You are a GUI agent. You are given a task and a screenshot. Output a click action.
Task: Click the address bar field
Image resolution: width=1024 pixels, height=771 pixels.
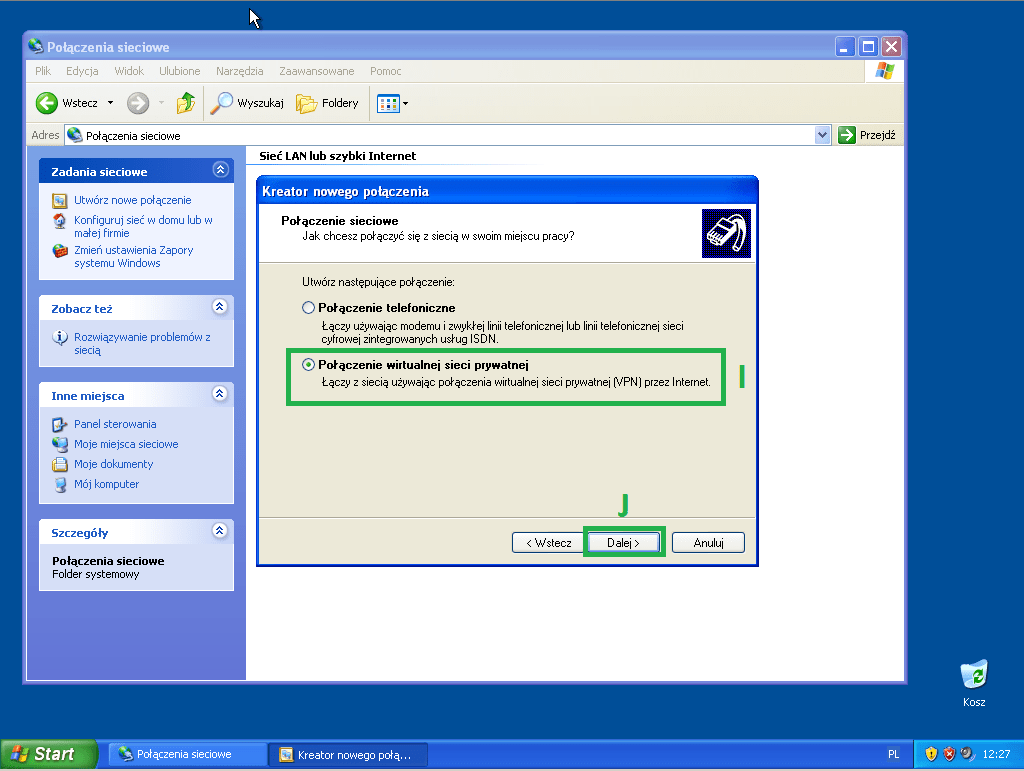447,135
